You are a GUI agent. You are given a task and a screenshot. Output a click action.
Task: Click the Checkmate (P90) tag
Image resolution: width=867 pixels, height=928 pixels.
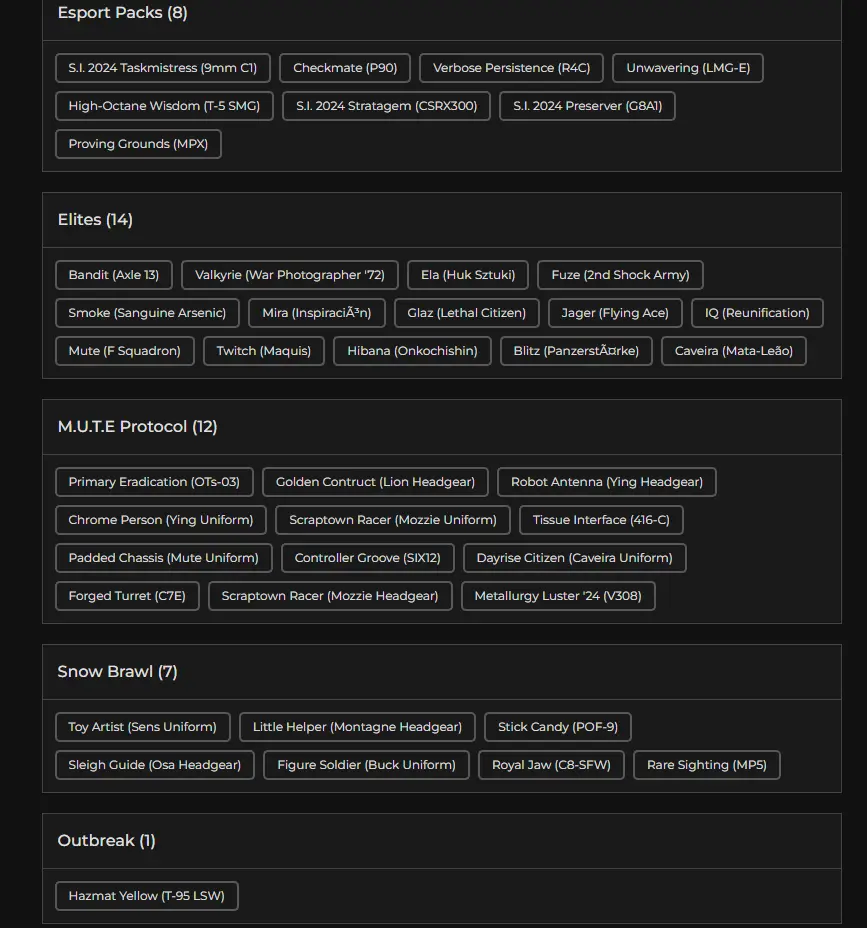point(345,68)
